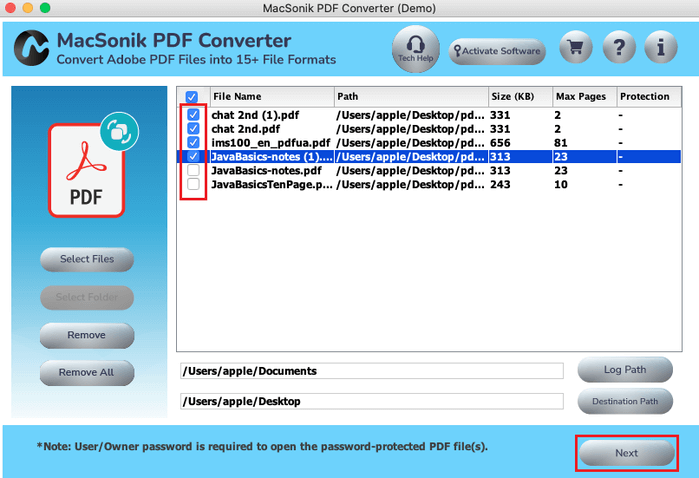Click path cell of JavaBasicsTenPage row
The image size is (699, 478).
(x=410, y=184)
